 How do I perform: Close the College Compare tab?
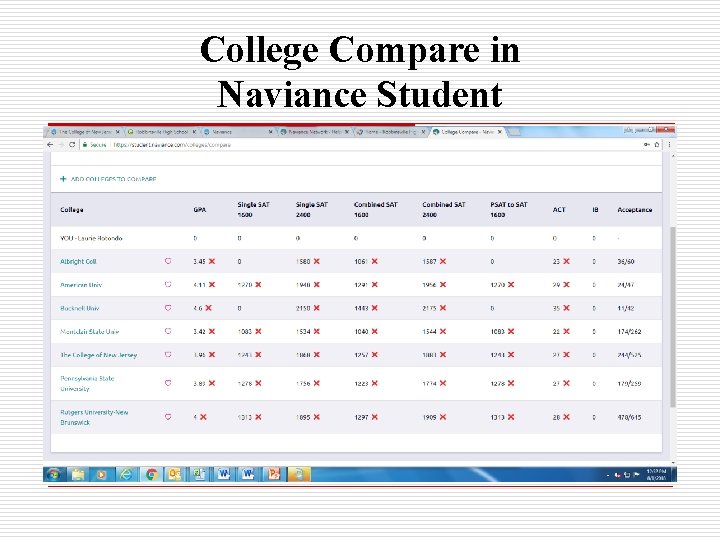(x=500, y=132)
